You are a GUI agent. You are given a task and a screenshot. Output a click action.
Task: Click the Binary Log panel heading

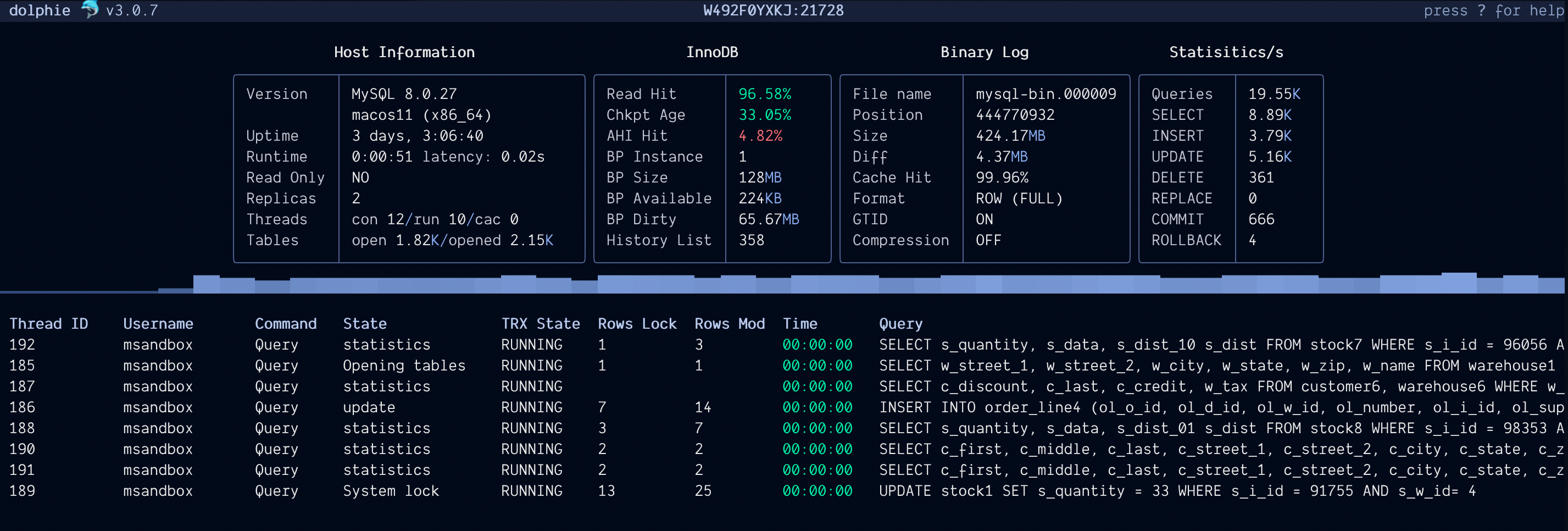985,52
